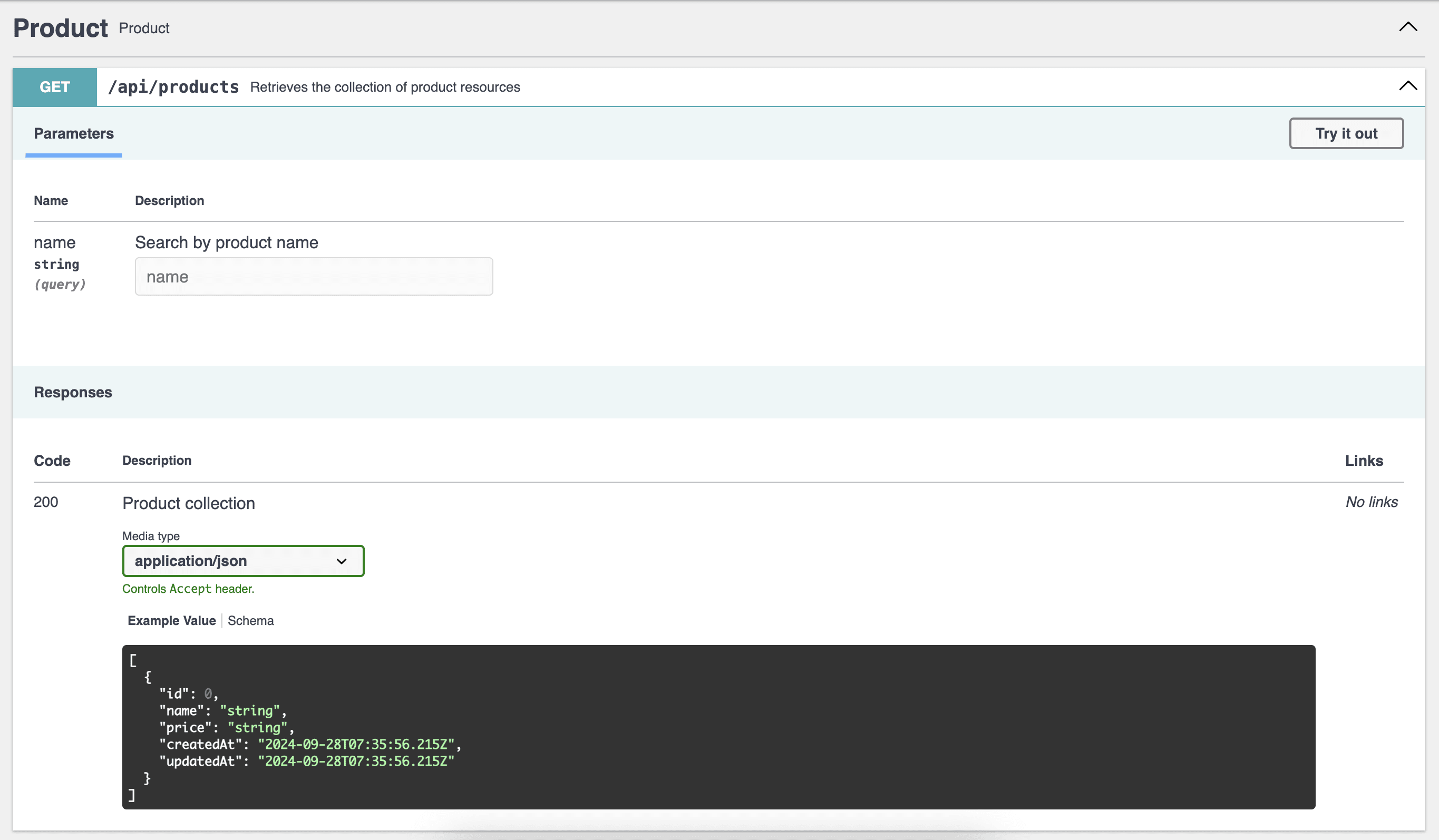Click the Product collection description
Image resolution: width=1439 pixels, height=840 pixels.
[188, 503]
